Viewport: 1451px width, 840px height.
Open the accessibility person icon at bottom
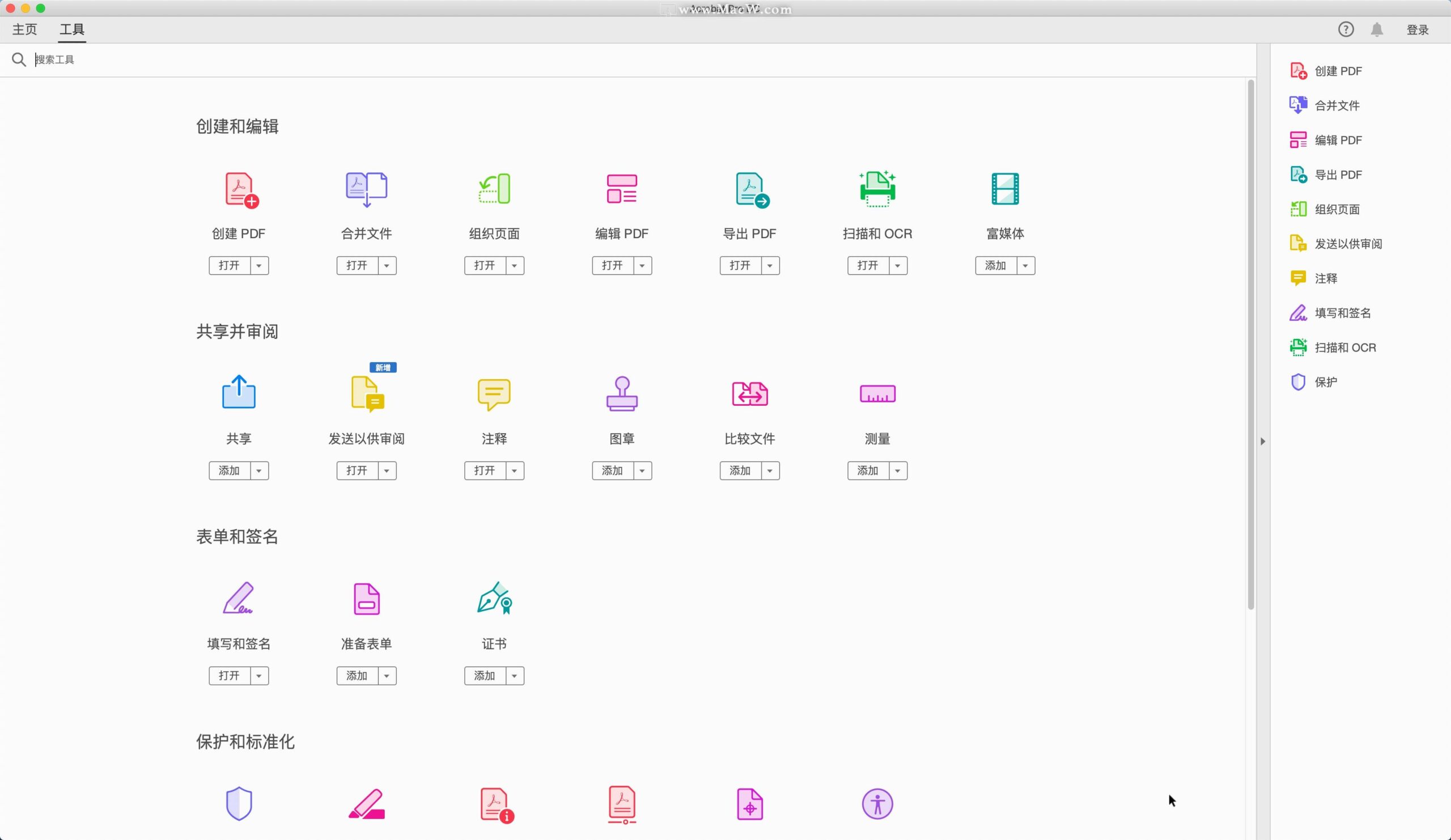click(877, 804)
